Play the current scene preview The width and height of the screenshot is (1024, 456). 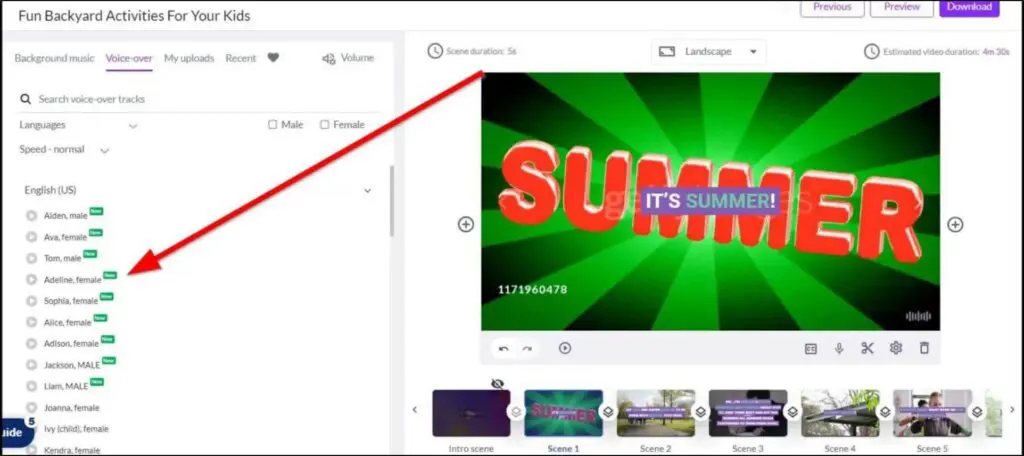coord(565,348)
